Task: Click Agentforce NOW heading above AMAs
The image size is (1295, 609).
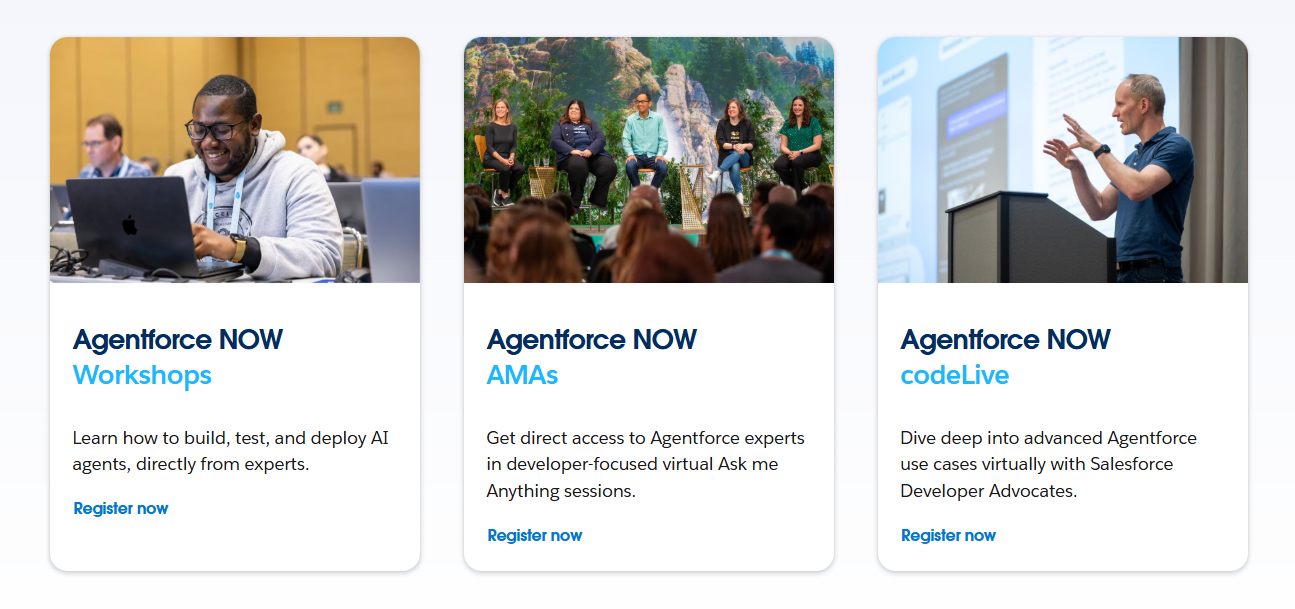Action: point(591,340)
